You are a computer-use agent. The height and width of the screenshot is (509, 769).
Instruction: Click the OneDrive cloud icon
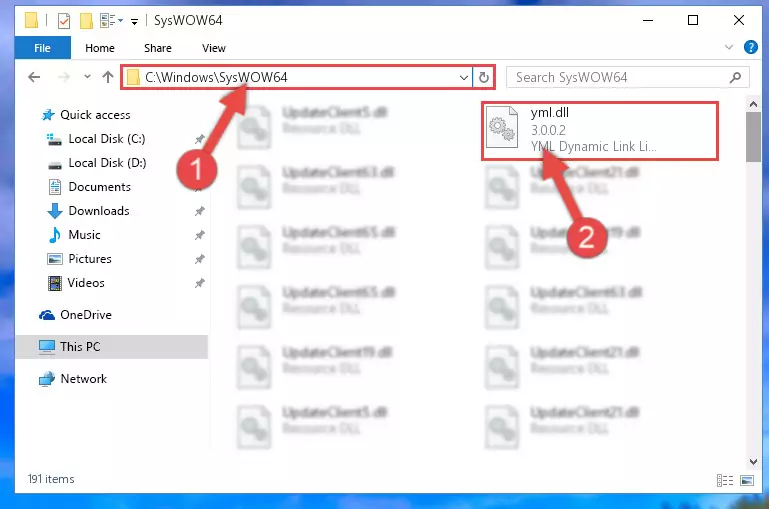[47, 315]
